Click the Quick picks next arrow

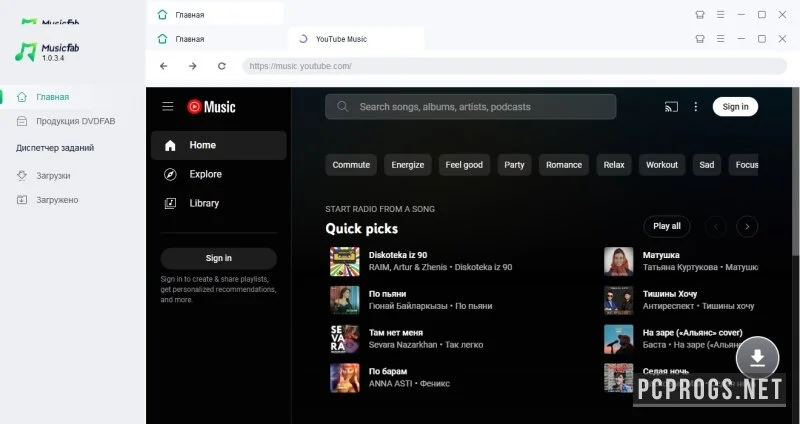click(x=747, y=227)
